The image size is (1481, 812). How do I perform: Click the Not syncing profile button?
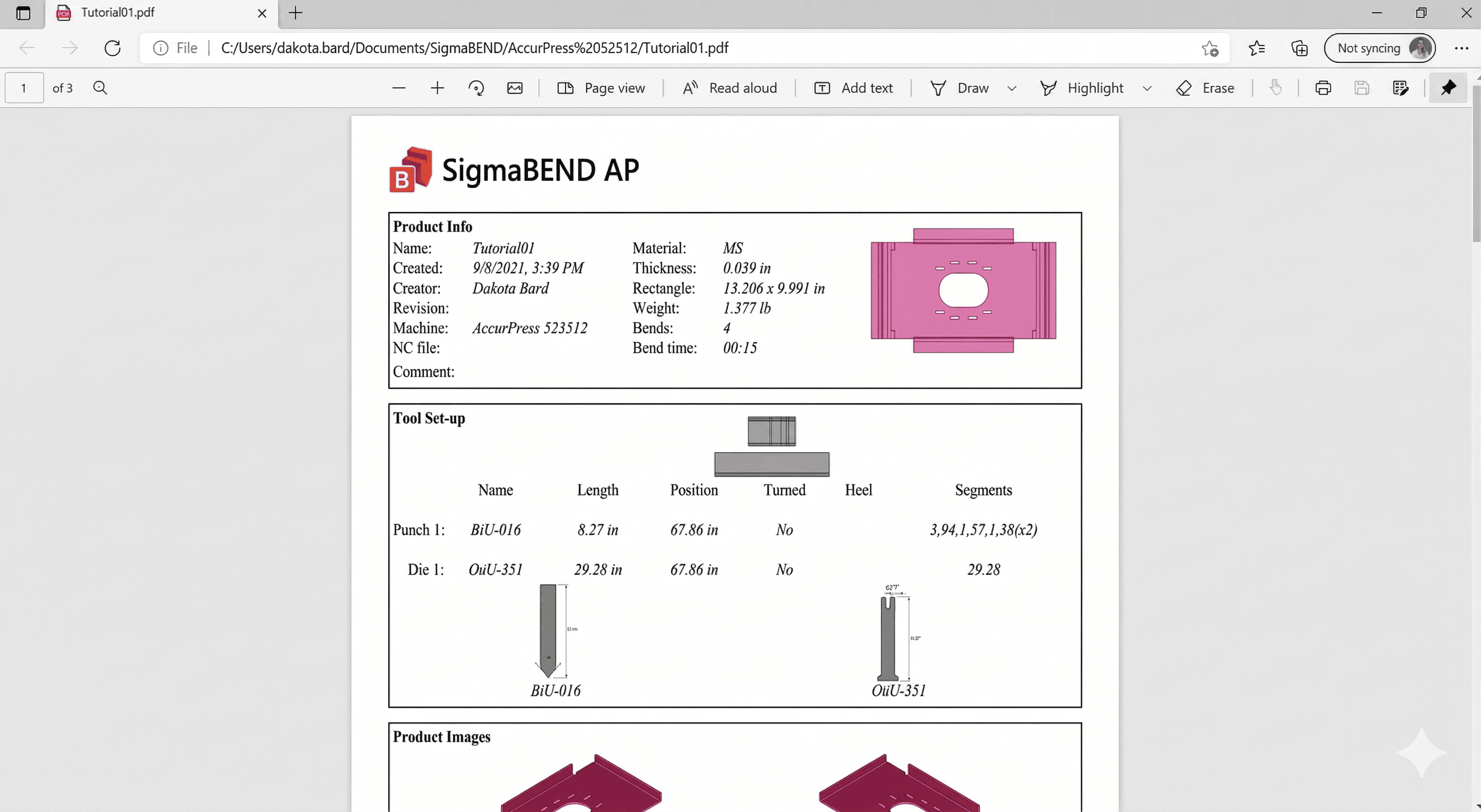click(x=1379, y=48)
